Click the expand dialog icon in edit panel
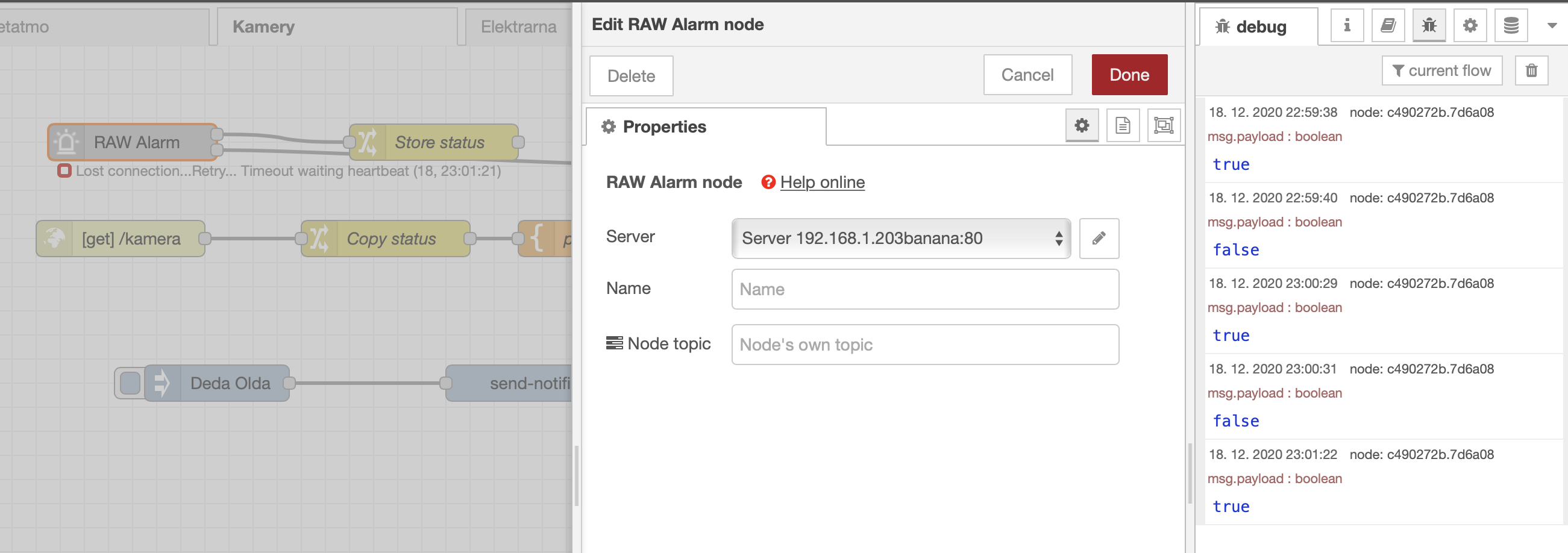This screenshot has height=553, width=1568. coord(1163,126)
